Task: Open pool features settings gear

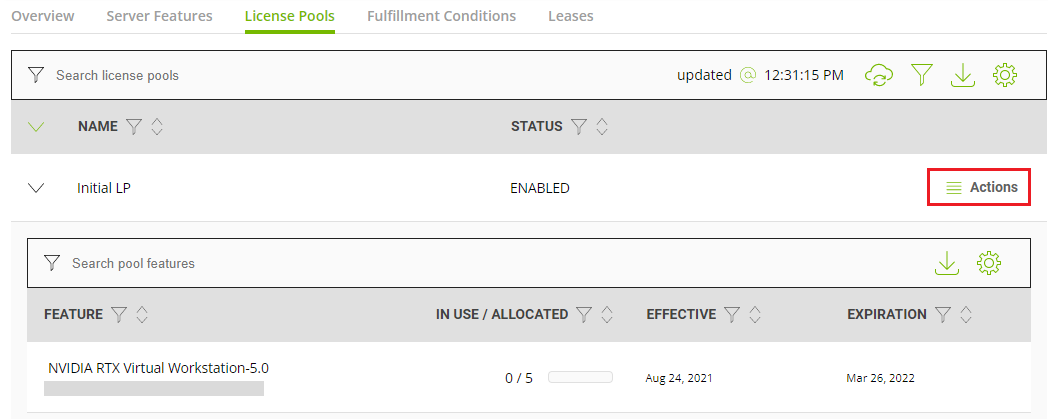Action: click(989, 263)
